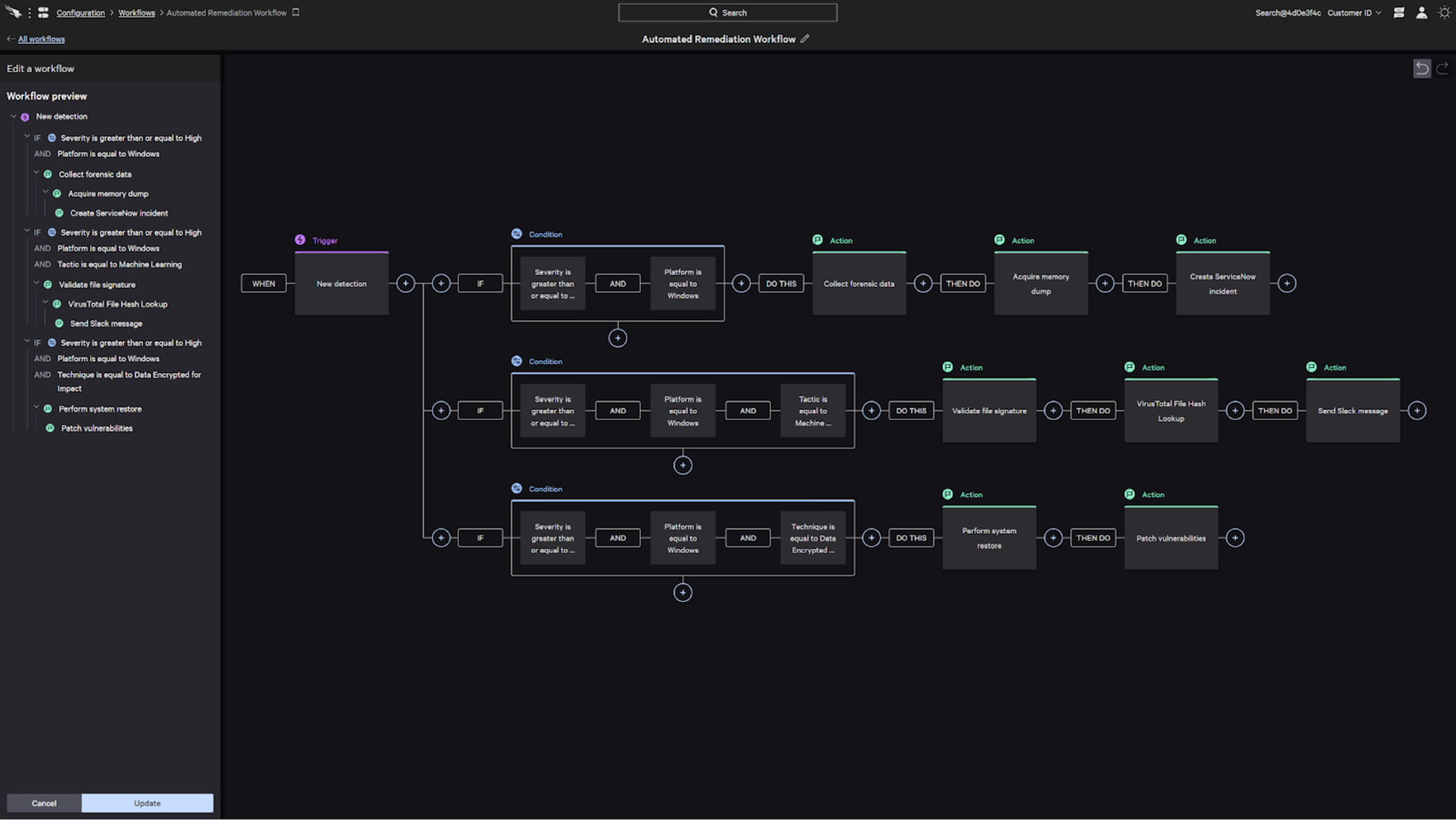
Task: Collapse the New detection tree node
Action: coord(14,116)
